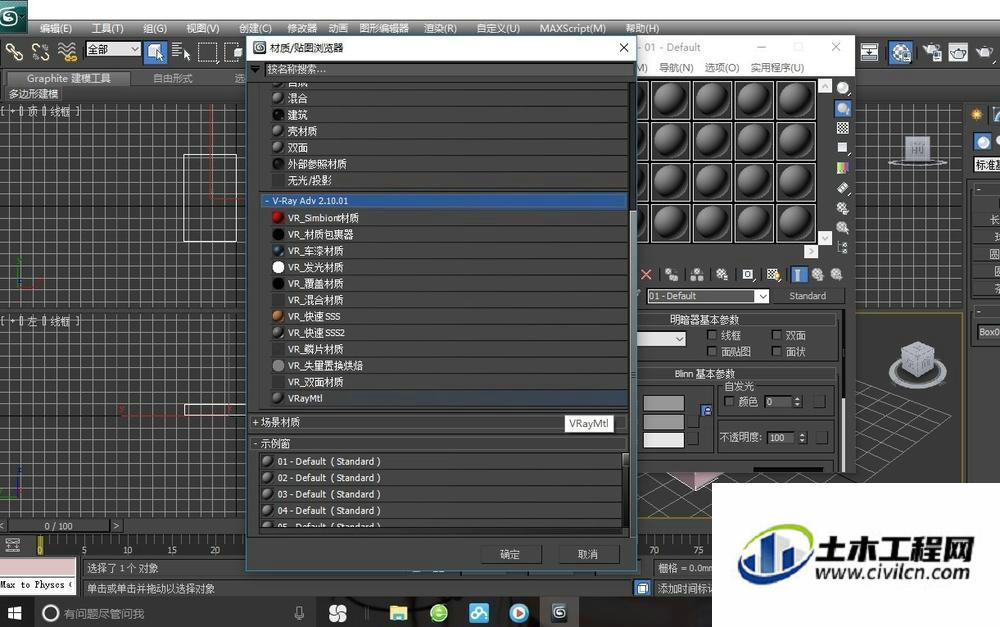This screenshot has width=1000, height=627.
Task: Open 实用程序(U) menu in Material Editor
Action: [x=777, y=68]
